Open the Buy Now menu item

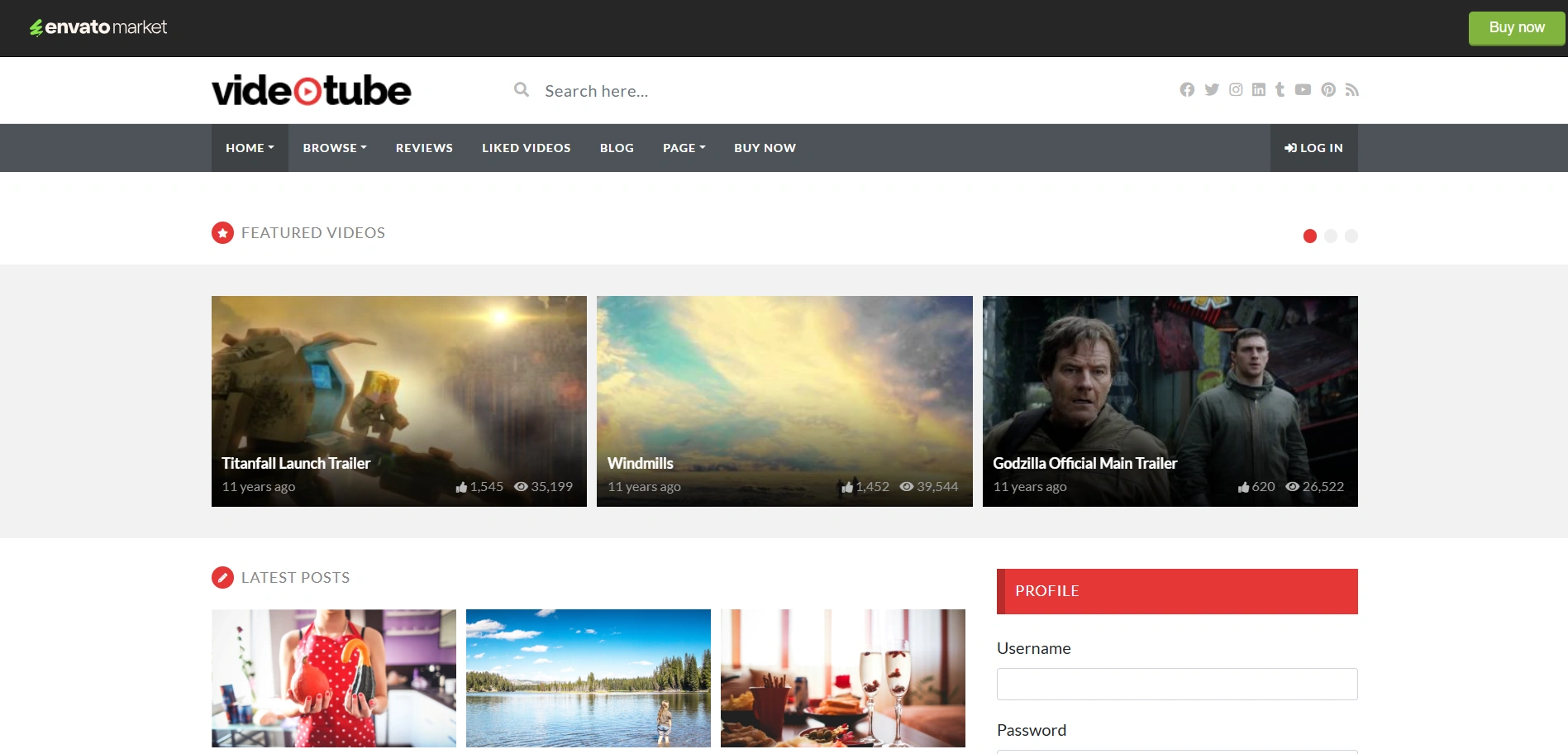pyautogui.click(x=765, y=148)
